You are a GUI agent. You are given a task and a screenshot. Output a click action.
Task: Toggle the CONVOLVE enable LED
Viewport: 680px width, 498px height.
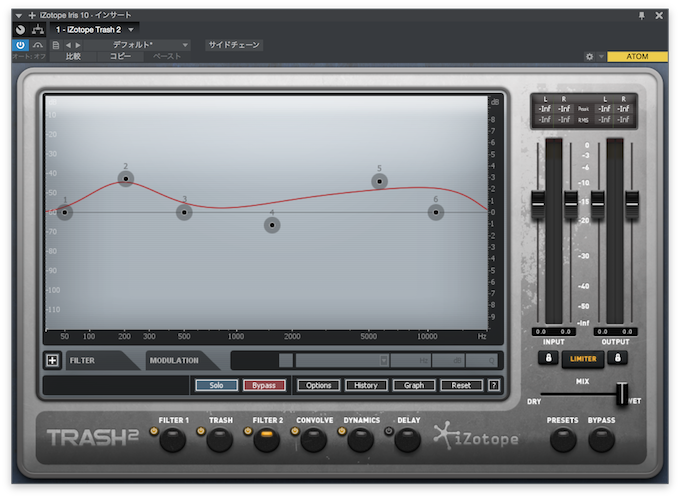295,431
